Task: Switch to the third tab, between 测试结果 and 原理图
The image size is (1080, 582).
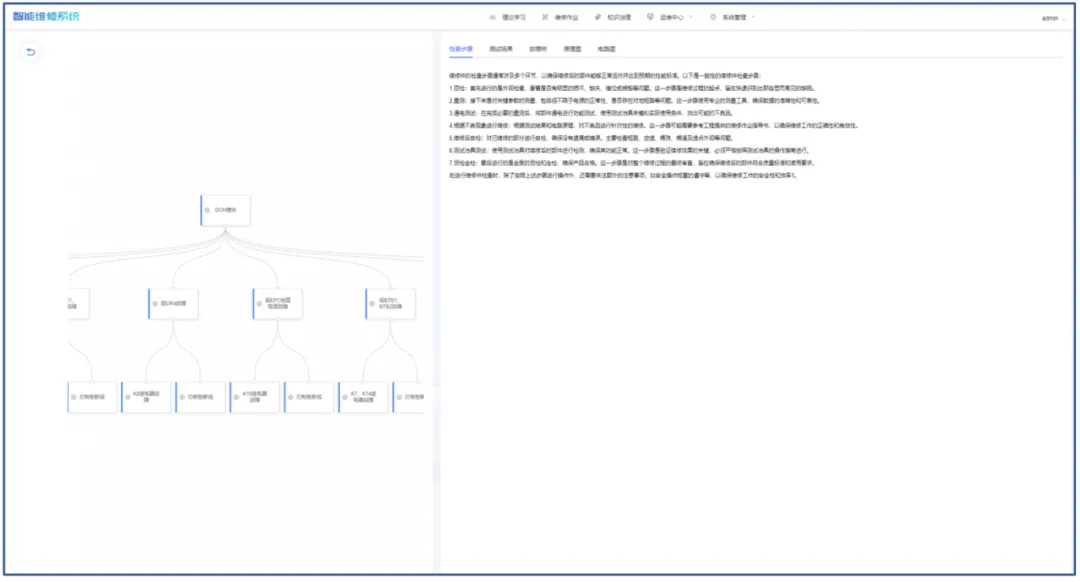Action: [538, 50]
